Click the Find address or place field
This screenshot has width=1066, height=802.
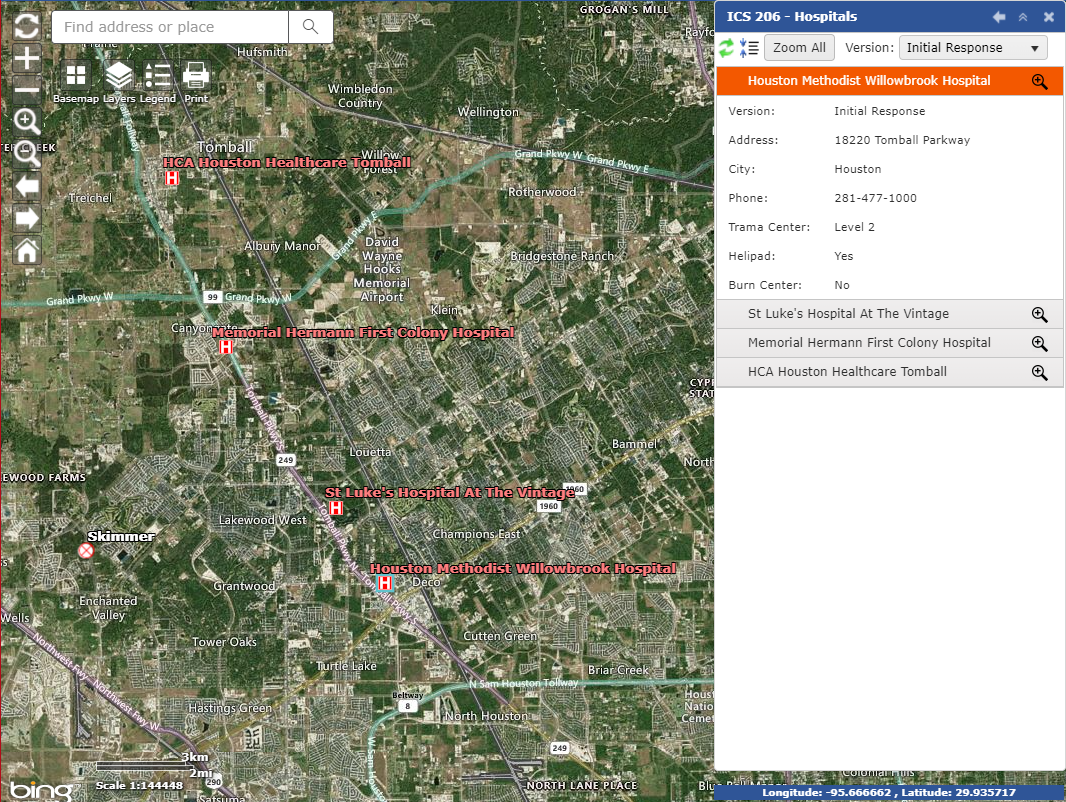(170, 27)
